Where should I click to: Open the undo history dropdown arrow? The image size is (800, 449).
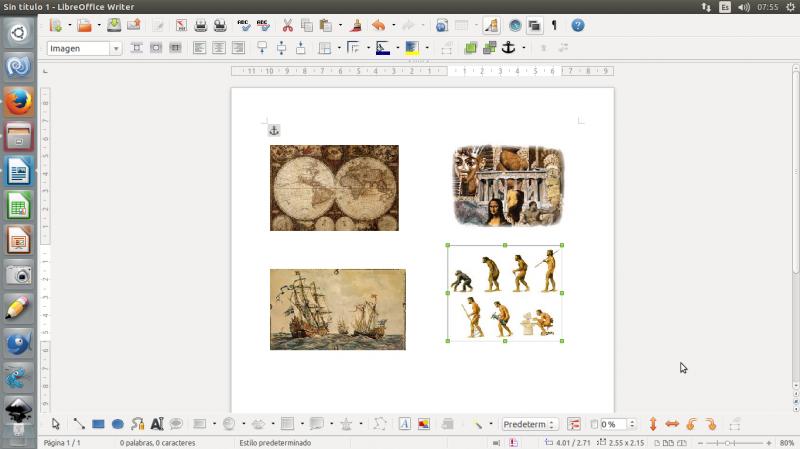(393, 26)
